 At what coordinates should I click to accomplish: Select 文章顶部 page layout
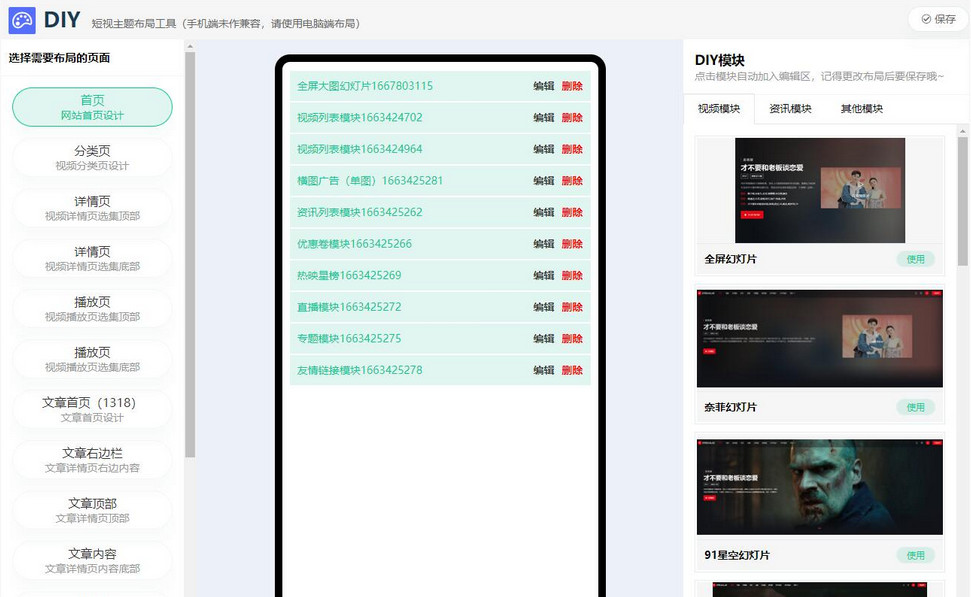point(92,510)
